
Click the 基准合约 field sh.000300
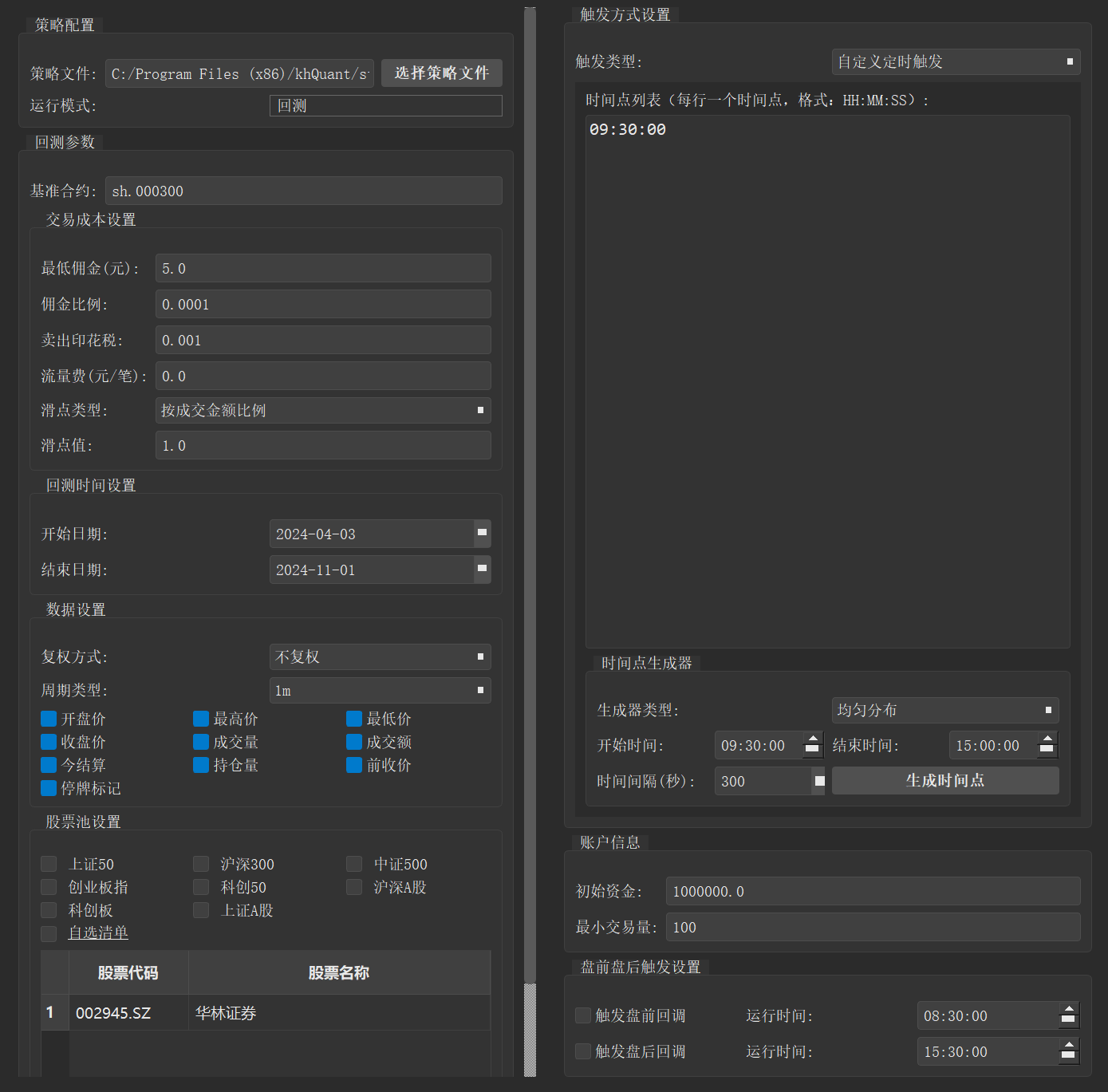[x=304, y=191]
